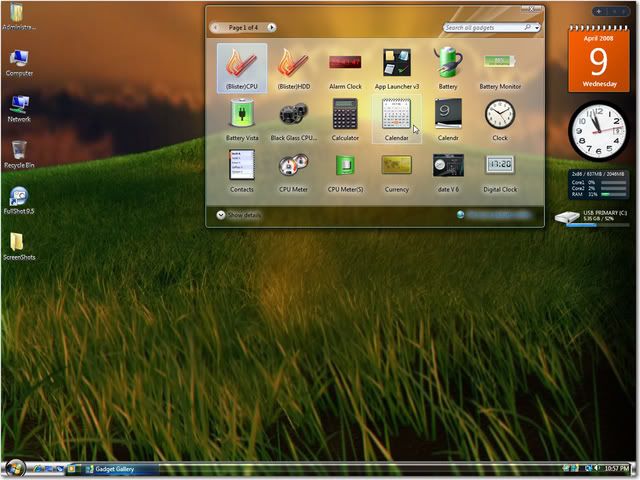Select the FullShot 9.5 shortcut

tap(19, 200)
